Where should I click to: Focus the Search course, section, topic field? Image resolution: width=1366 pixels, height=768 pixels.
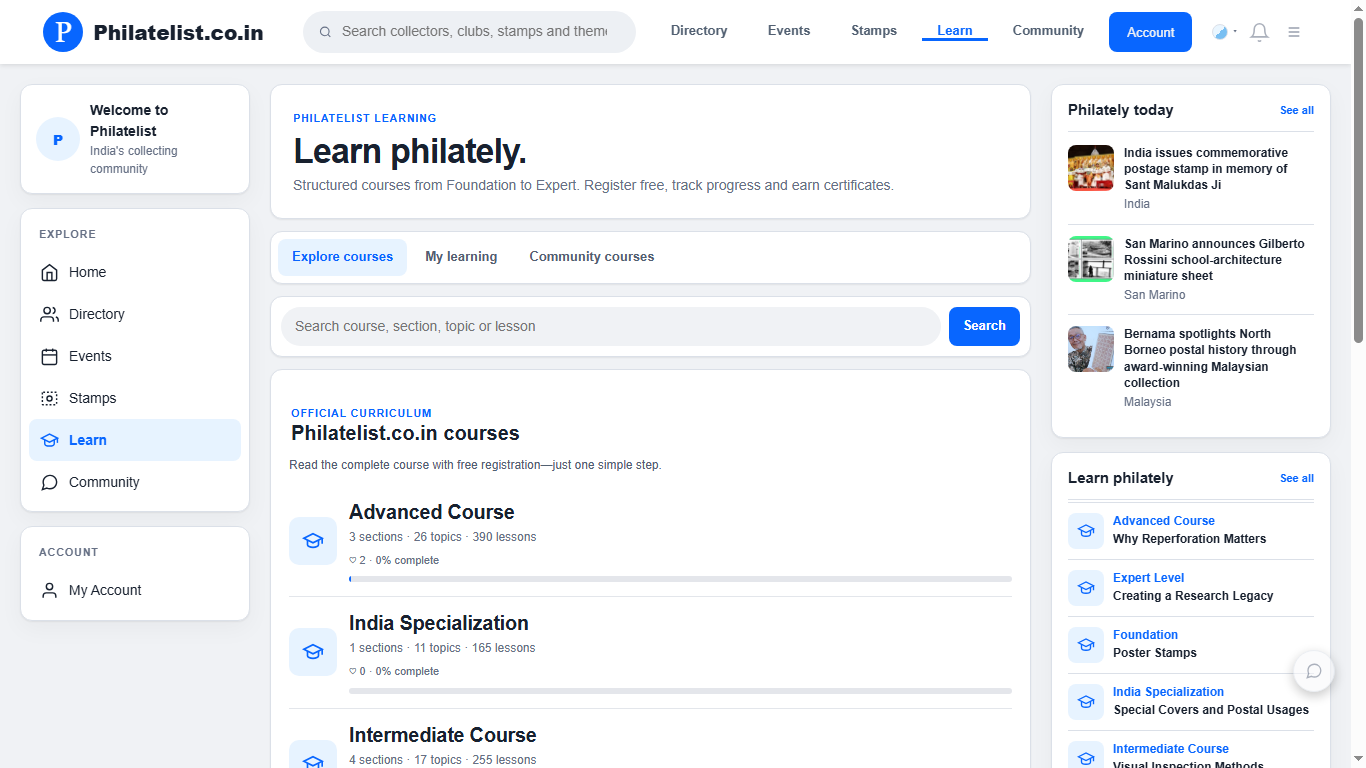610,326
